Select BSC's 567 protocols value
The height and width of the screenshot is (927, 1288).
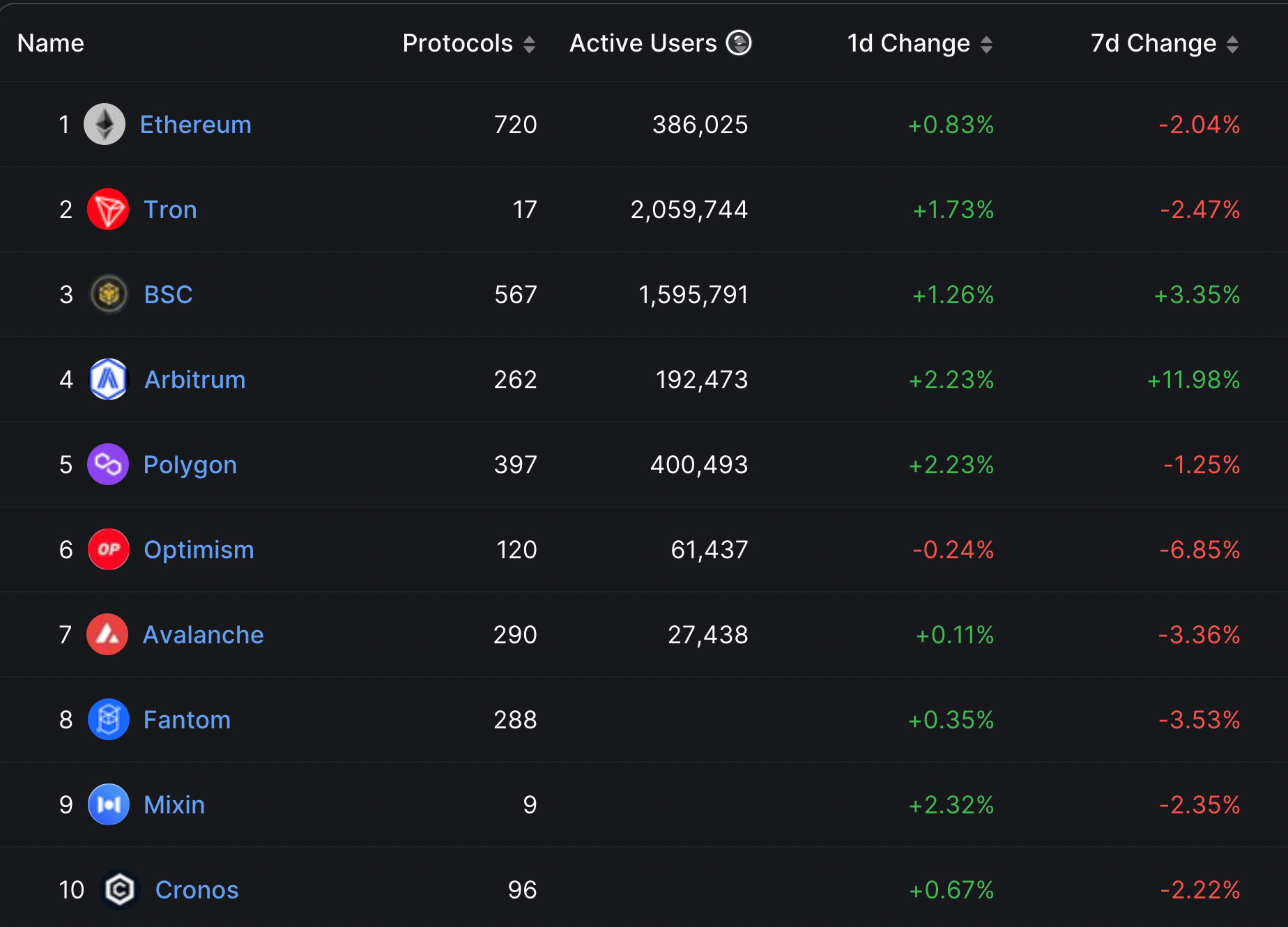pyautogui.click(x=516, y=295)
